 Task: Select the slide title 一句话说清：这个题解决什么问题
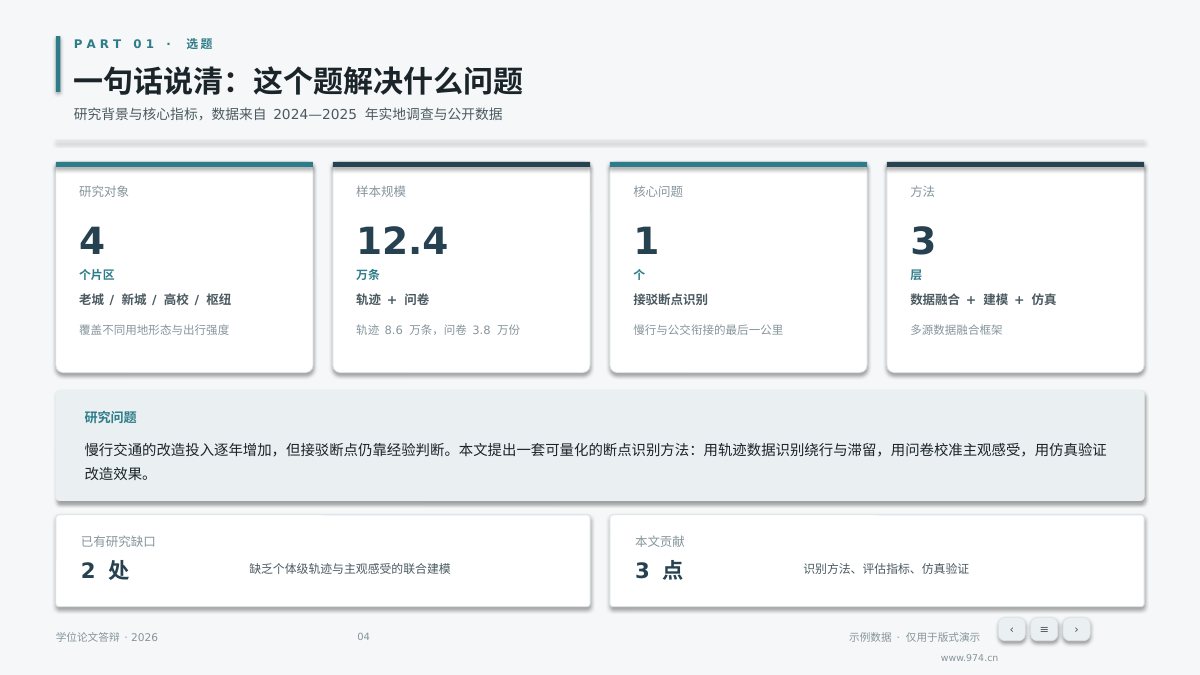298,81
